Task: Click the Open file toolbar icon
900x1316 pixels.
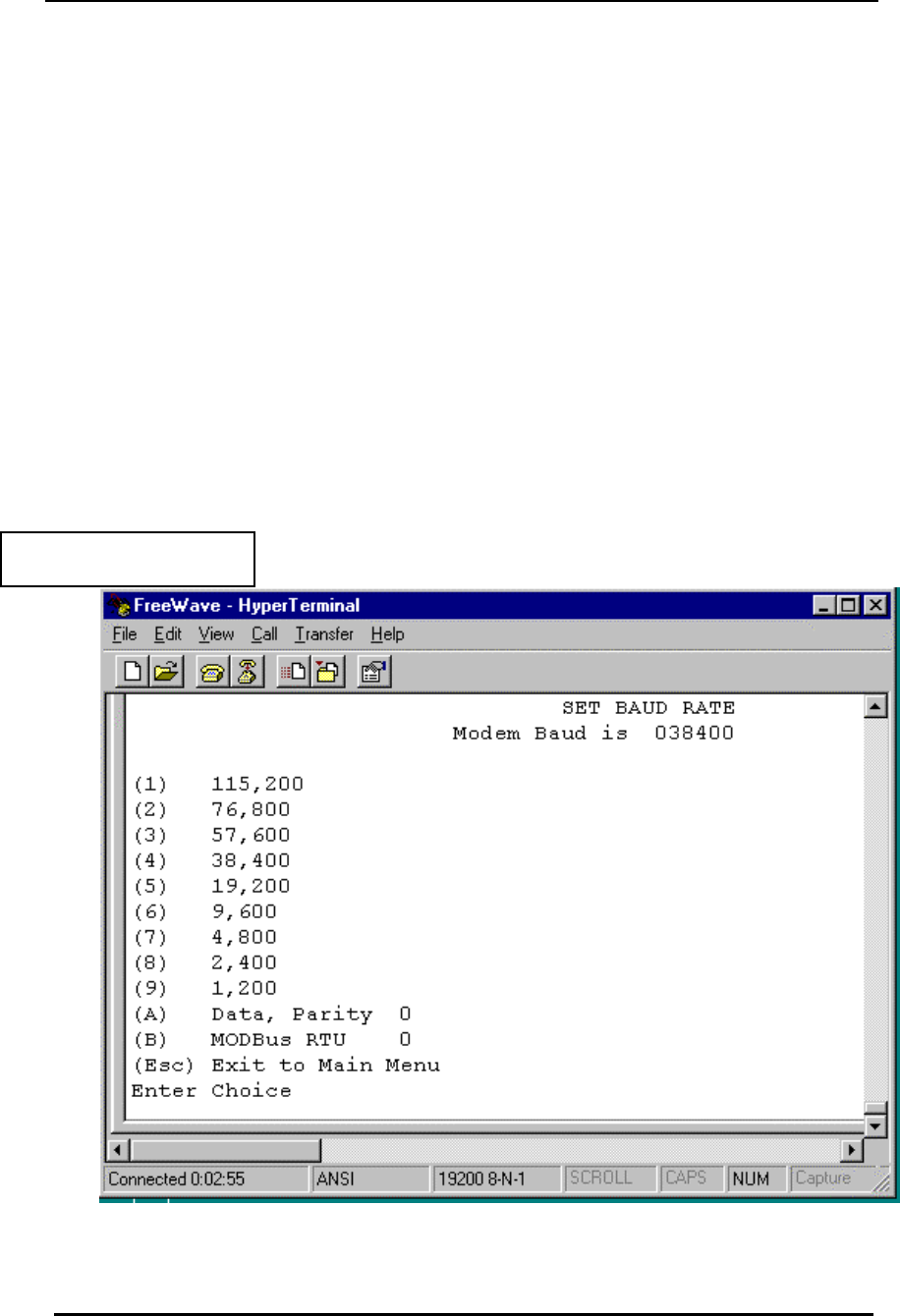Action: click(167, 673)
